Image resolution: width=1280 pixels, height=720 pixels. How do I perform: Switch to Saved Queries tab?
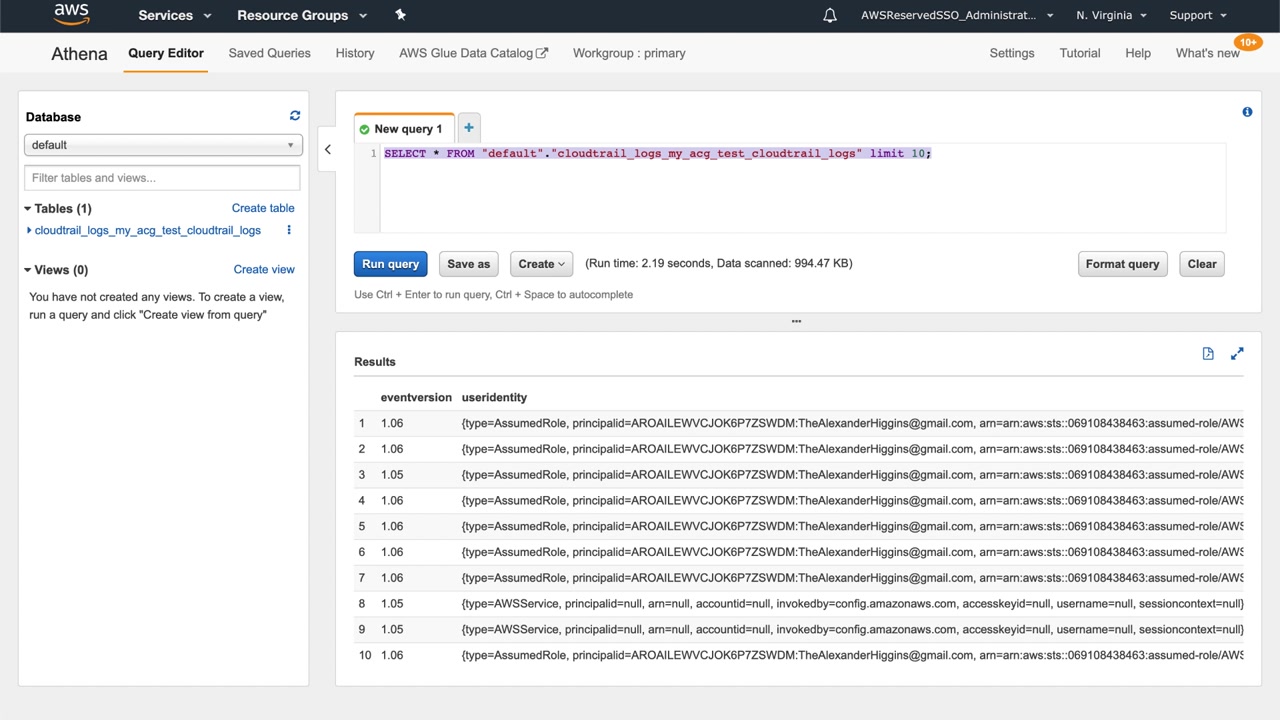point(269,53)
